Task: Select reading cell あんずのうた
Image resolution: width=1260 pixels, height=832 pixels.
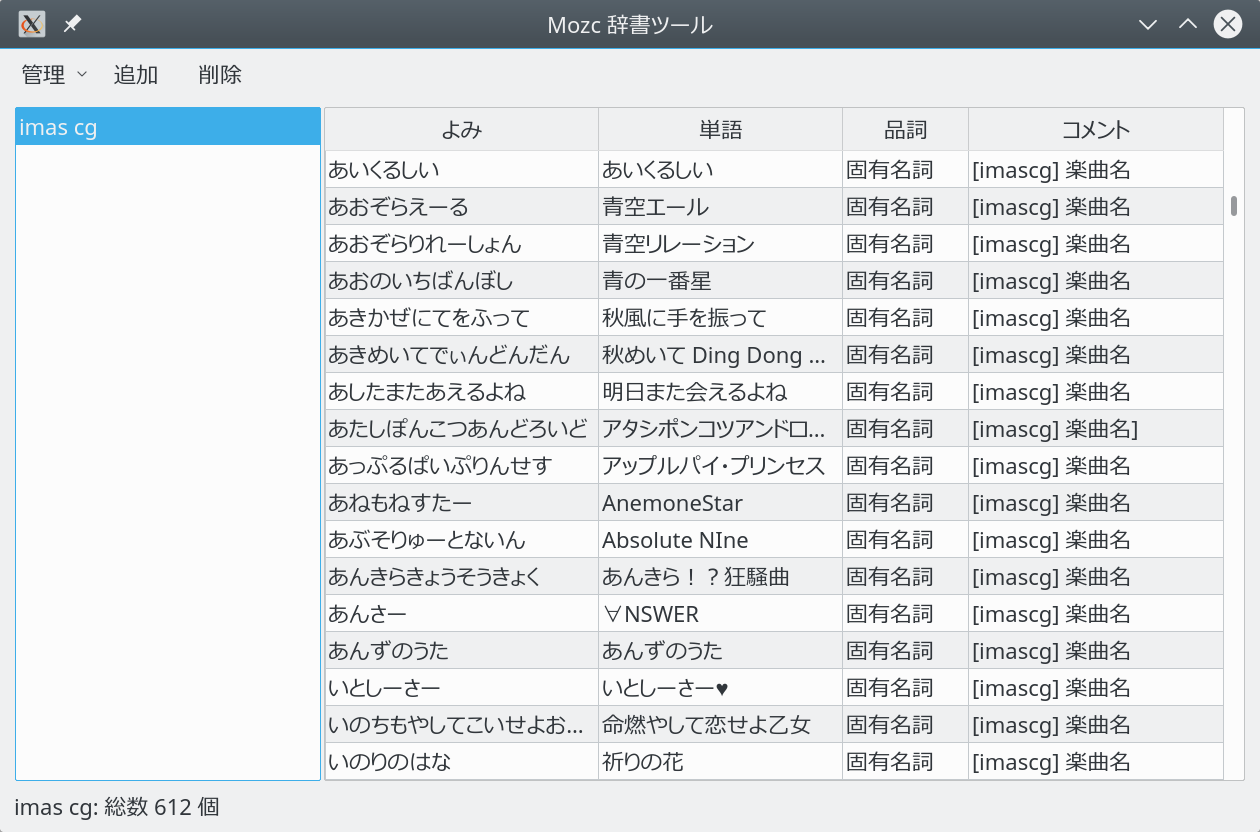Action: click(x=462, y=651)
